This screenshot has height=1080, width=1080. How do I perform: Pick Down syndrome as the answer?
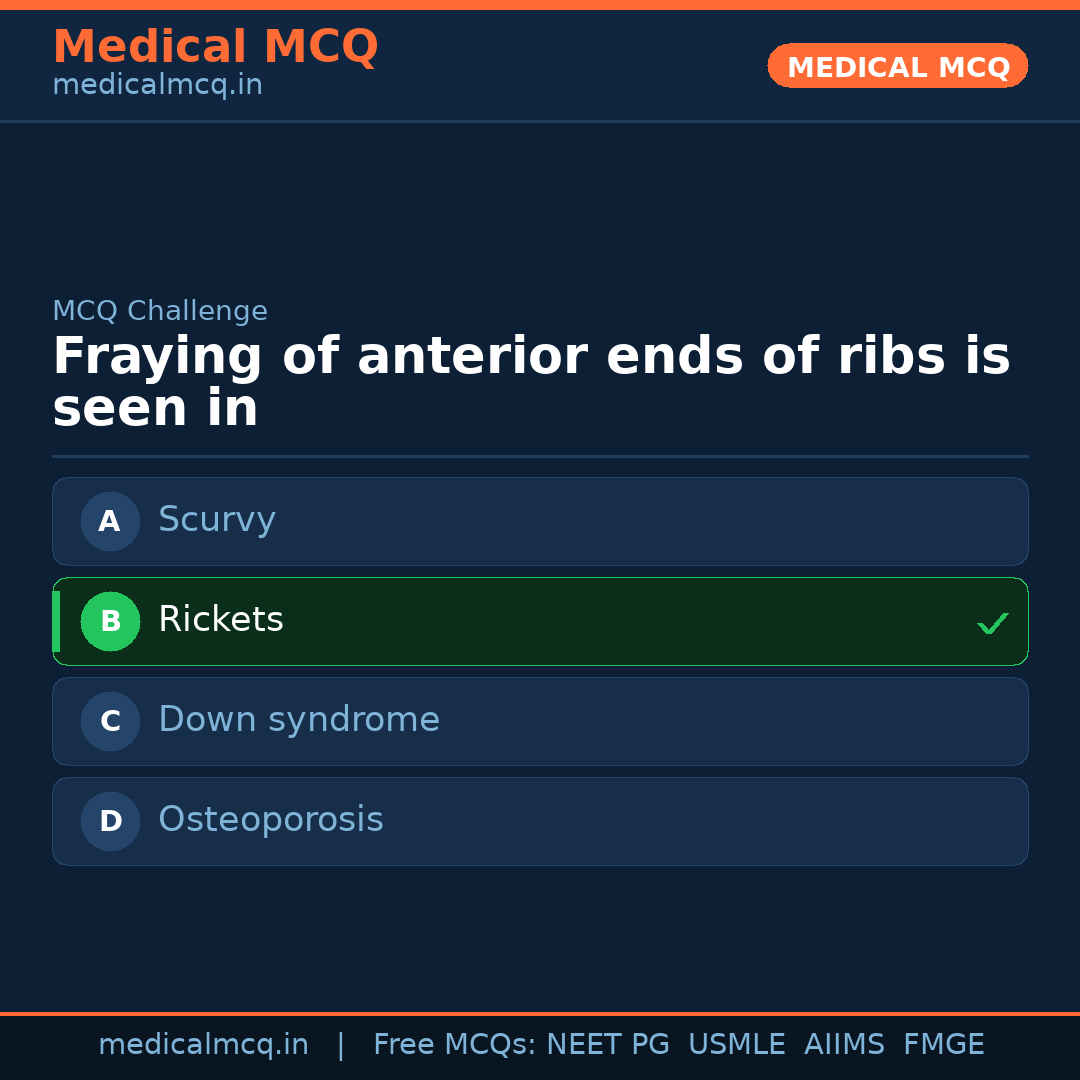click(299, 720)
